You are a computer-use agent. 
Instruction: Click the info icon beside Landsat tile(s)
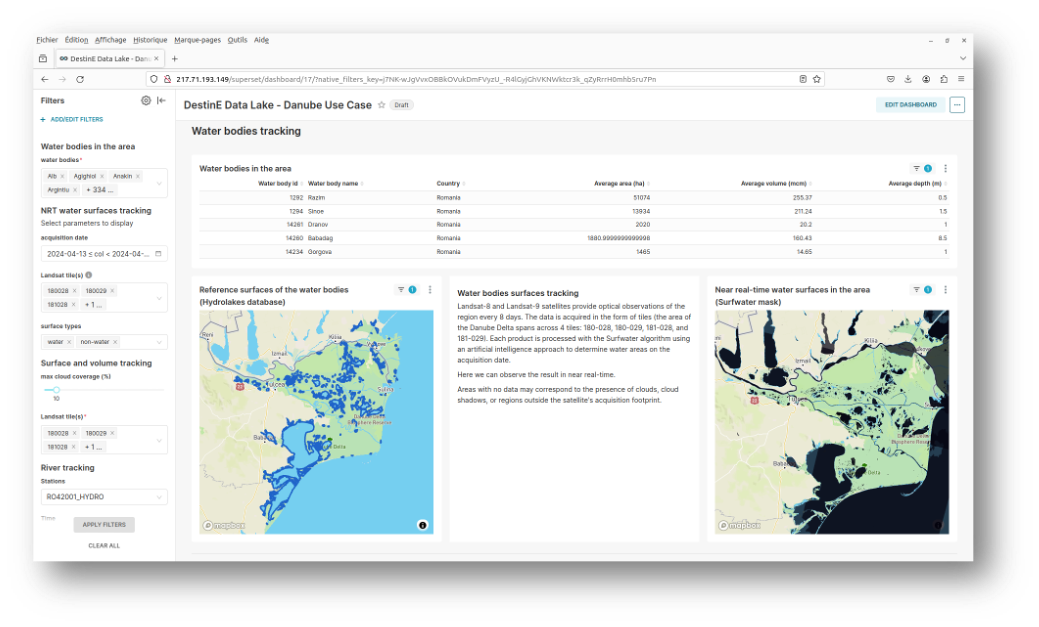(89, 275)
